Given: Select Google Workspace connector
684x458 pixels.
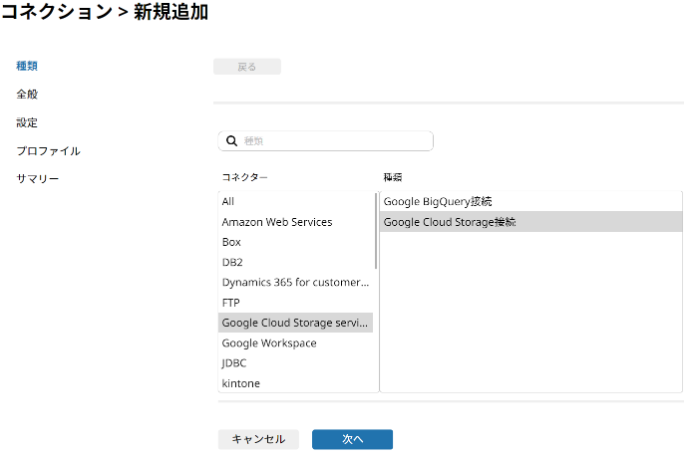Looking at the screenshot, I should (x=295, y=343).
